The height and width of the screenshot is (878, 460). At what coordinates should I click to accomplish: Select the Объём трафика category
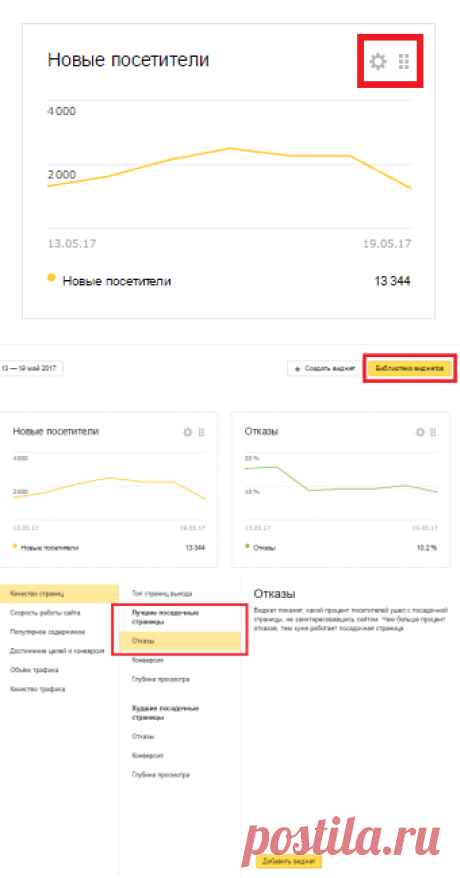(x=34, y=670)
